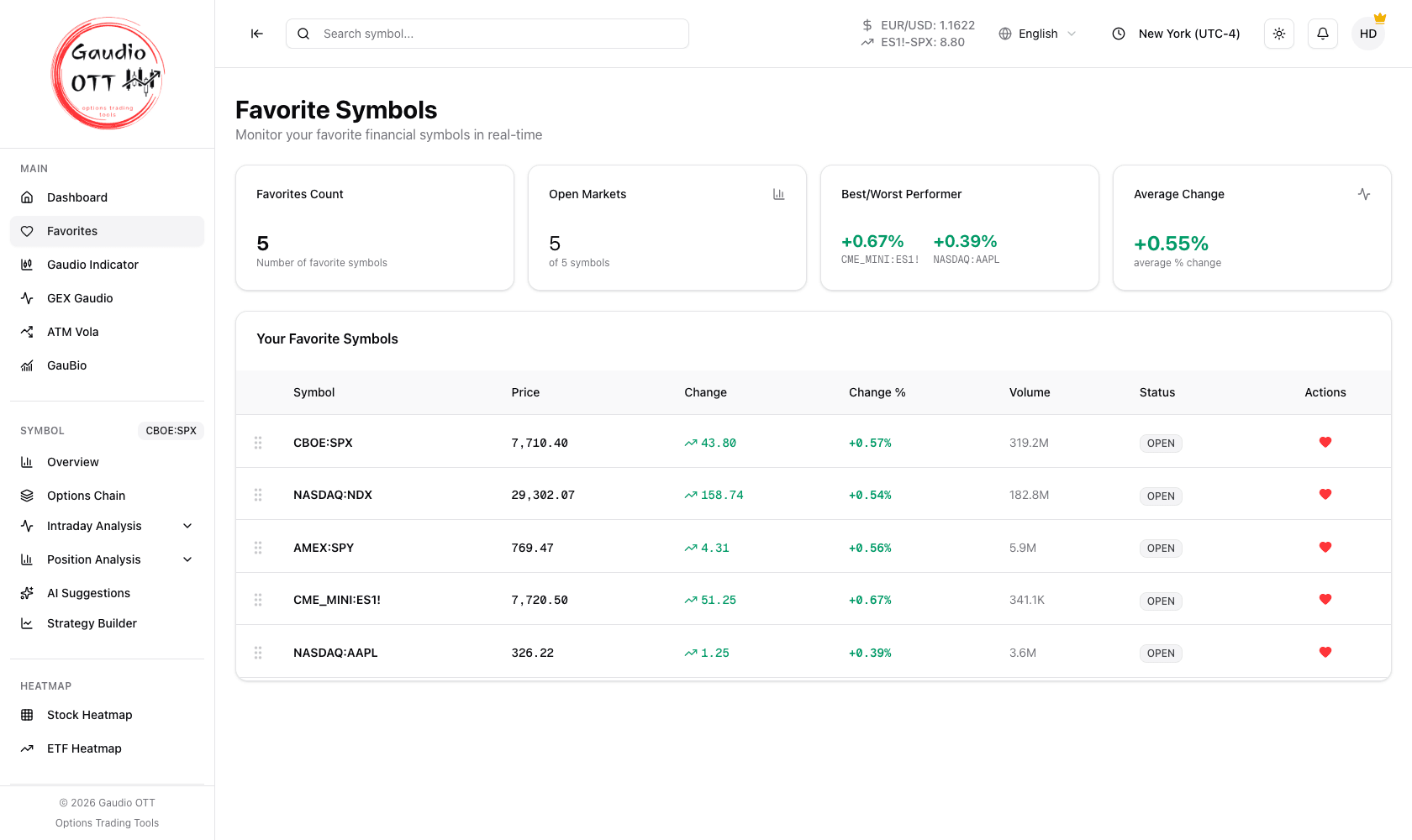Open the Gaudio Indicator page

click(107, 265)
